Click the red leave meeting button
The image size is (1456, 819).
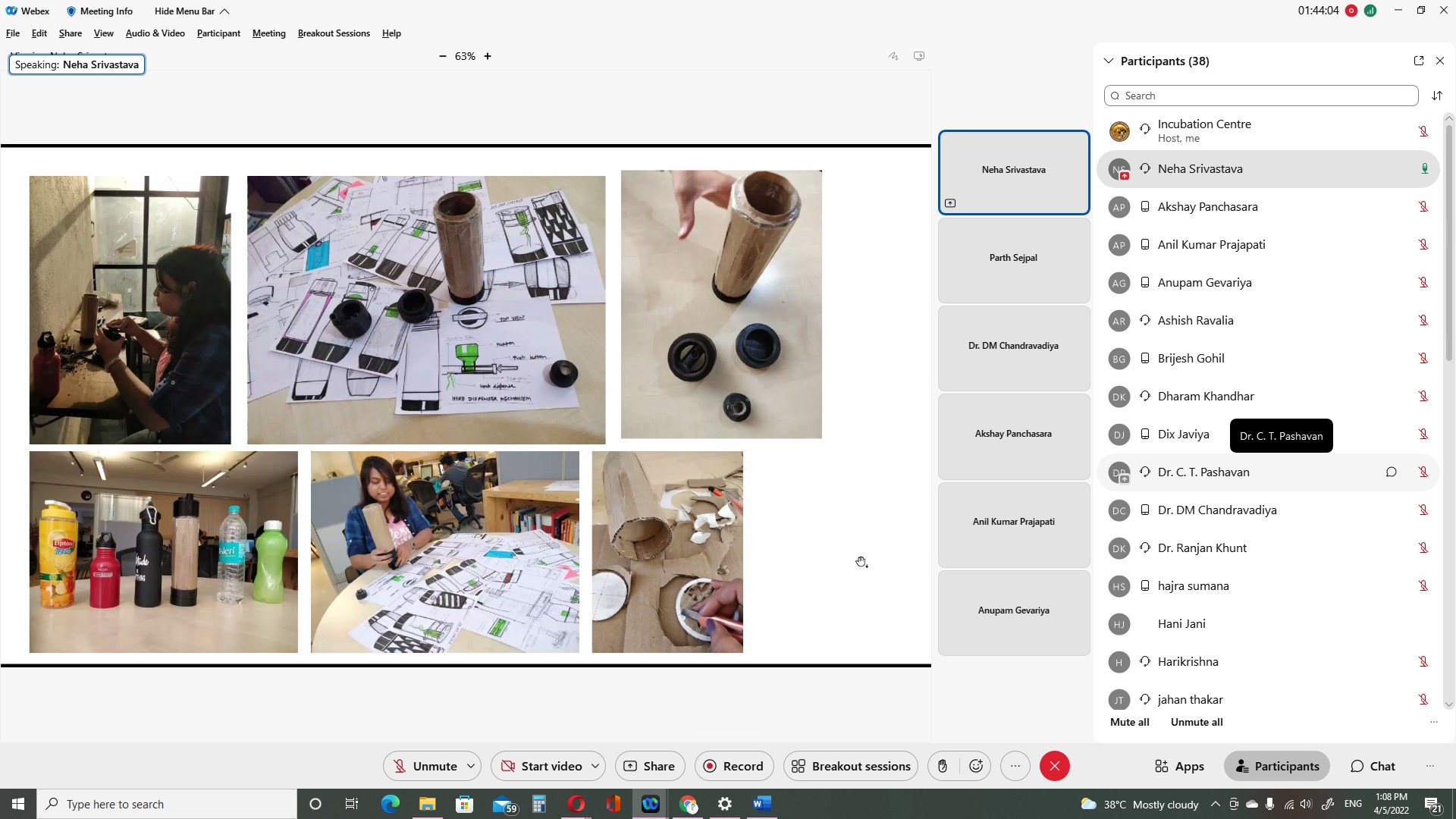(x=1054, y=766)
